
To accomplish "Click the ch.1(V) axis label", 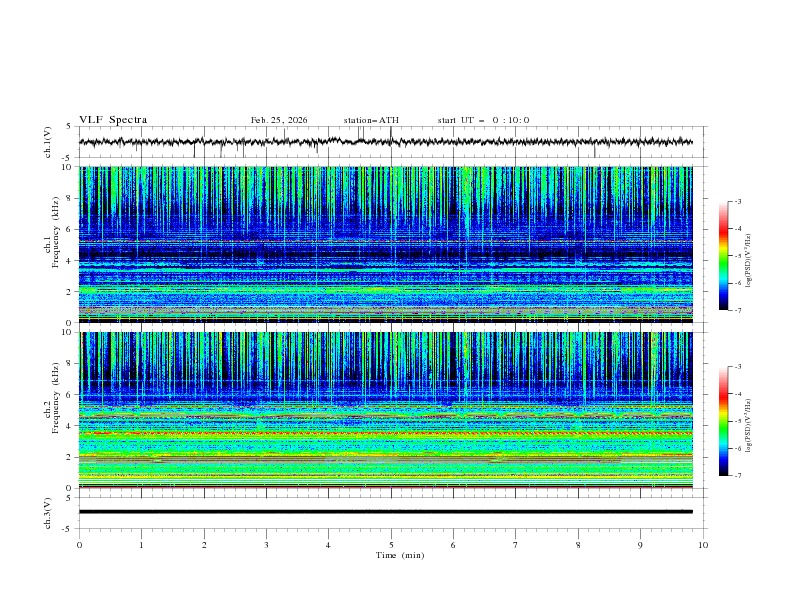I will (x=49, y=142).
